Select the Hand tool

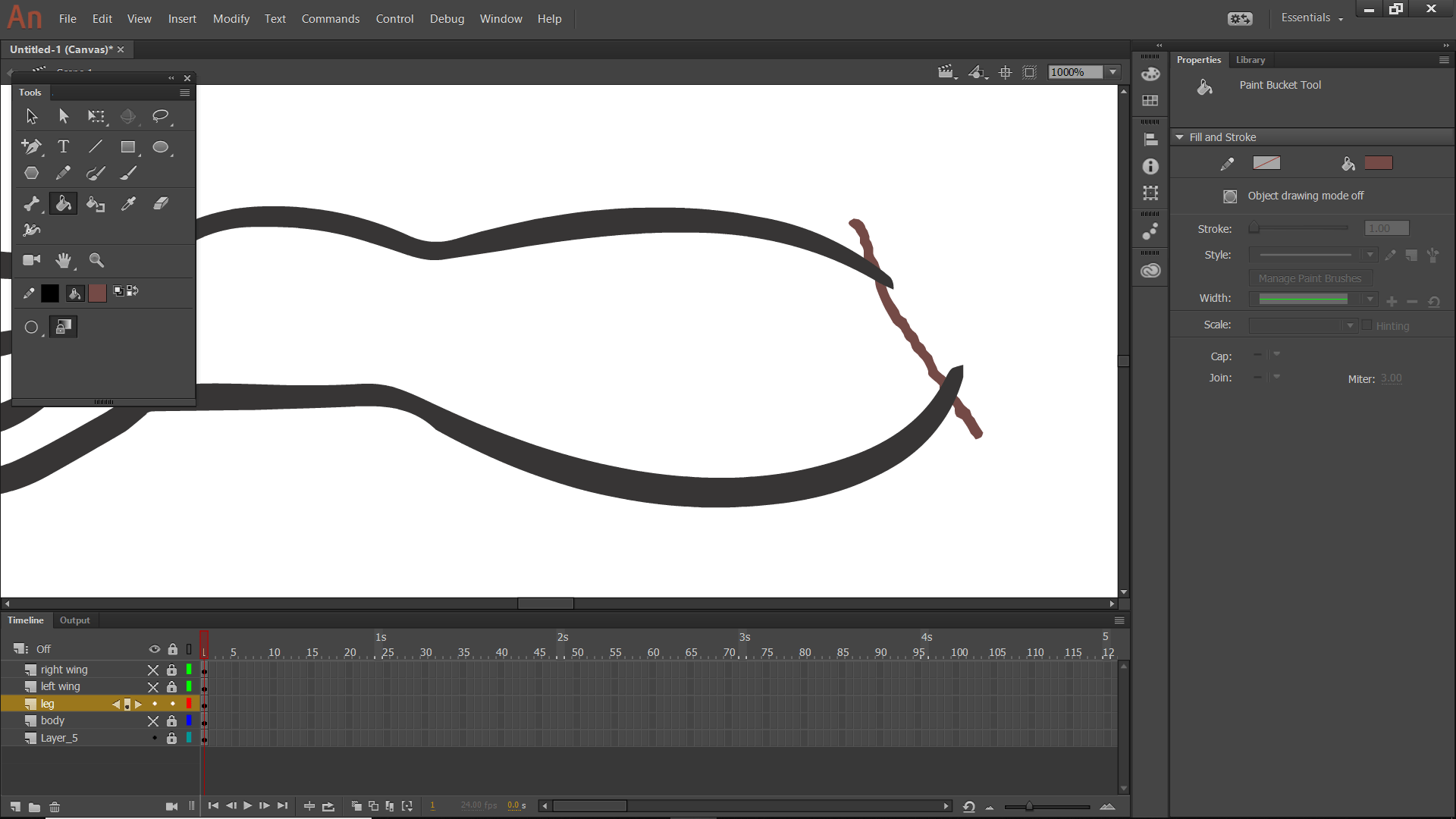click(64, 260)
